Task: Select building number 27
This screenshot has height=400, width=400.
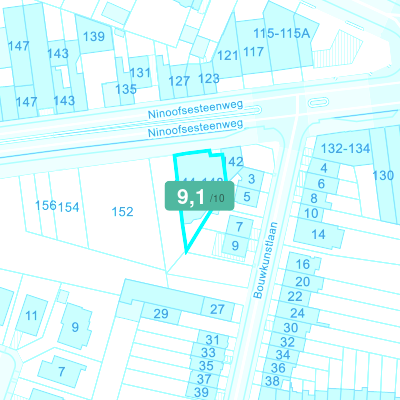Action: coord(217,309)
